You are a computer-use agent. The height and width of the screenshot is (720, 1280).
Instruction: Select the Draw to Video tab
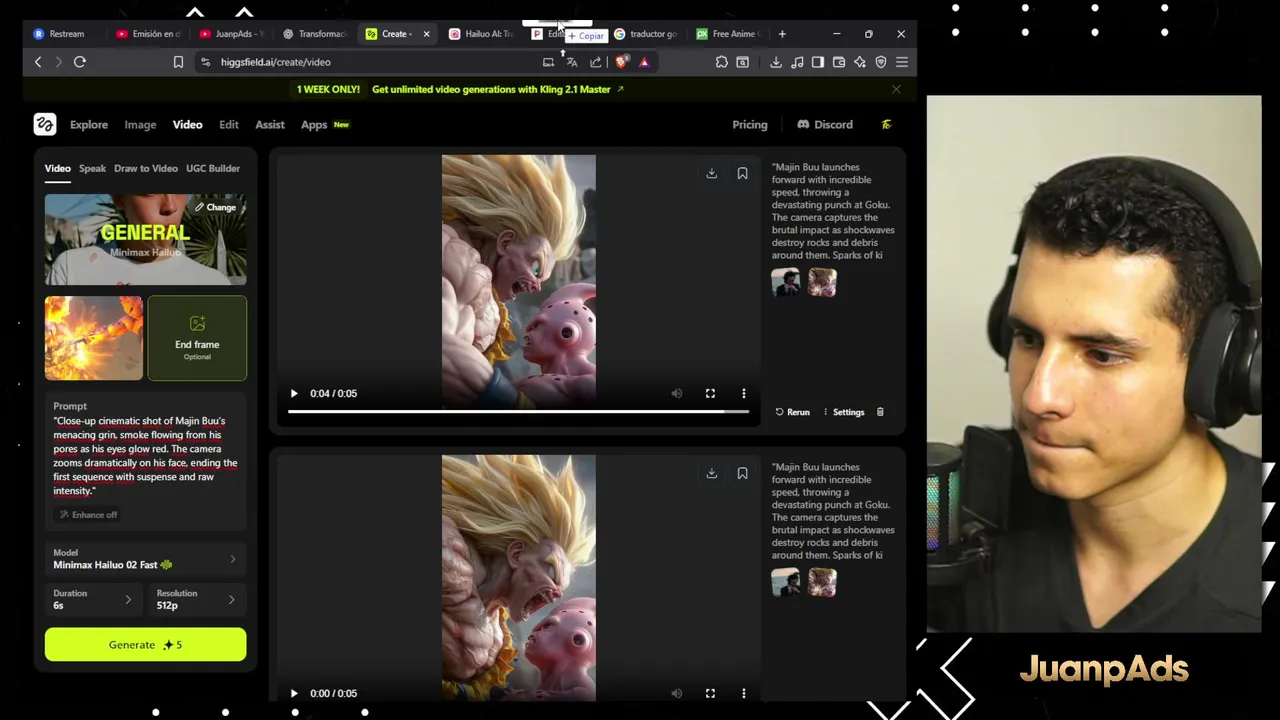click(146, 168)
